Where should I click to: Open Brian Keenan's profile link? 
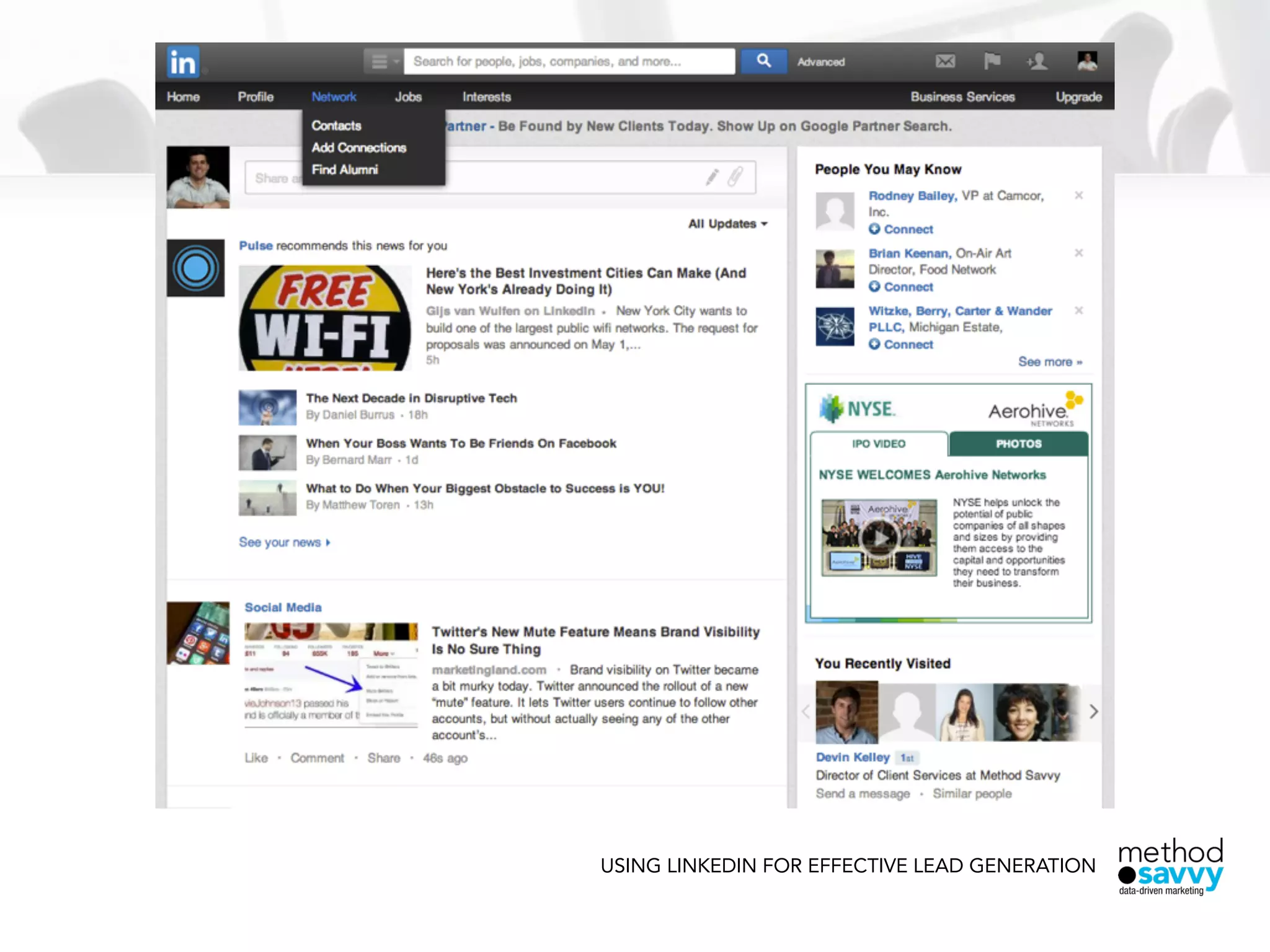(910, 253)
